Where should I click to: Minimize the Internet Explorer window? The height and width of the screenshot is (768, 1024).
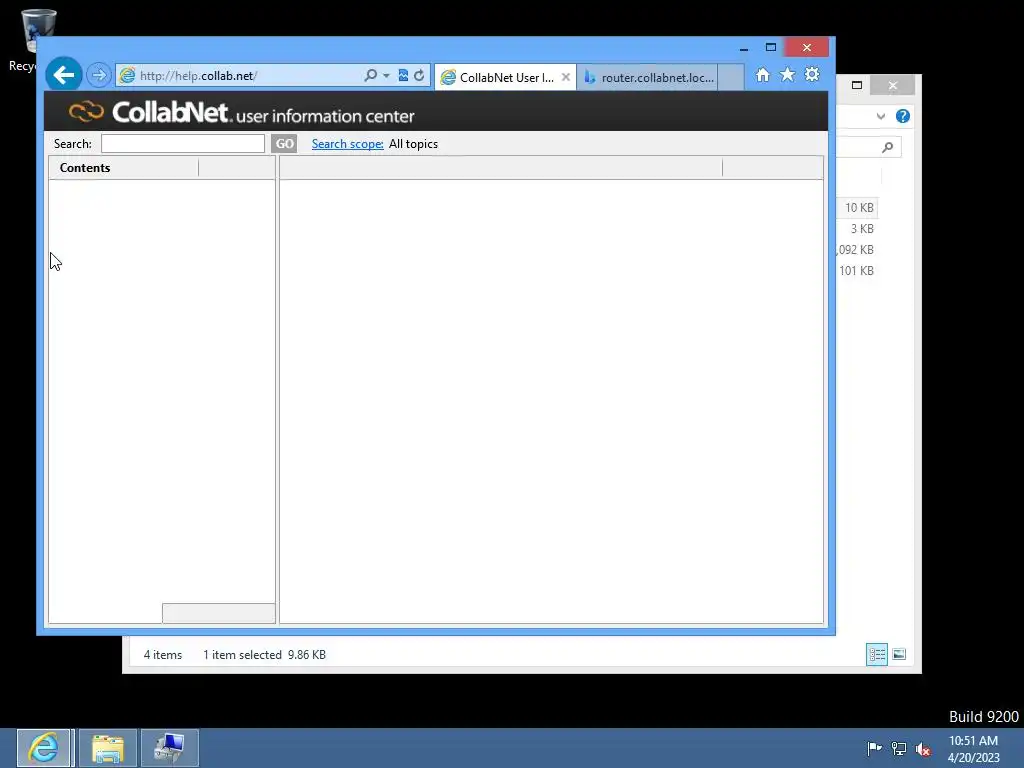(744, 48)
